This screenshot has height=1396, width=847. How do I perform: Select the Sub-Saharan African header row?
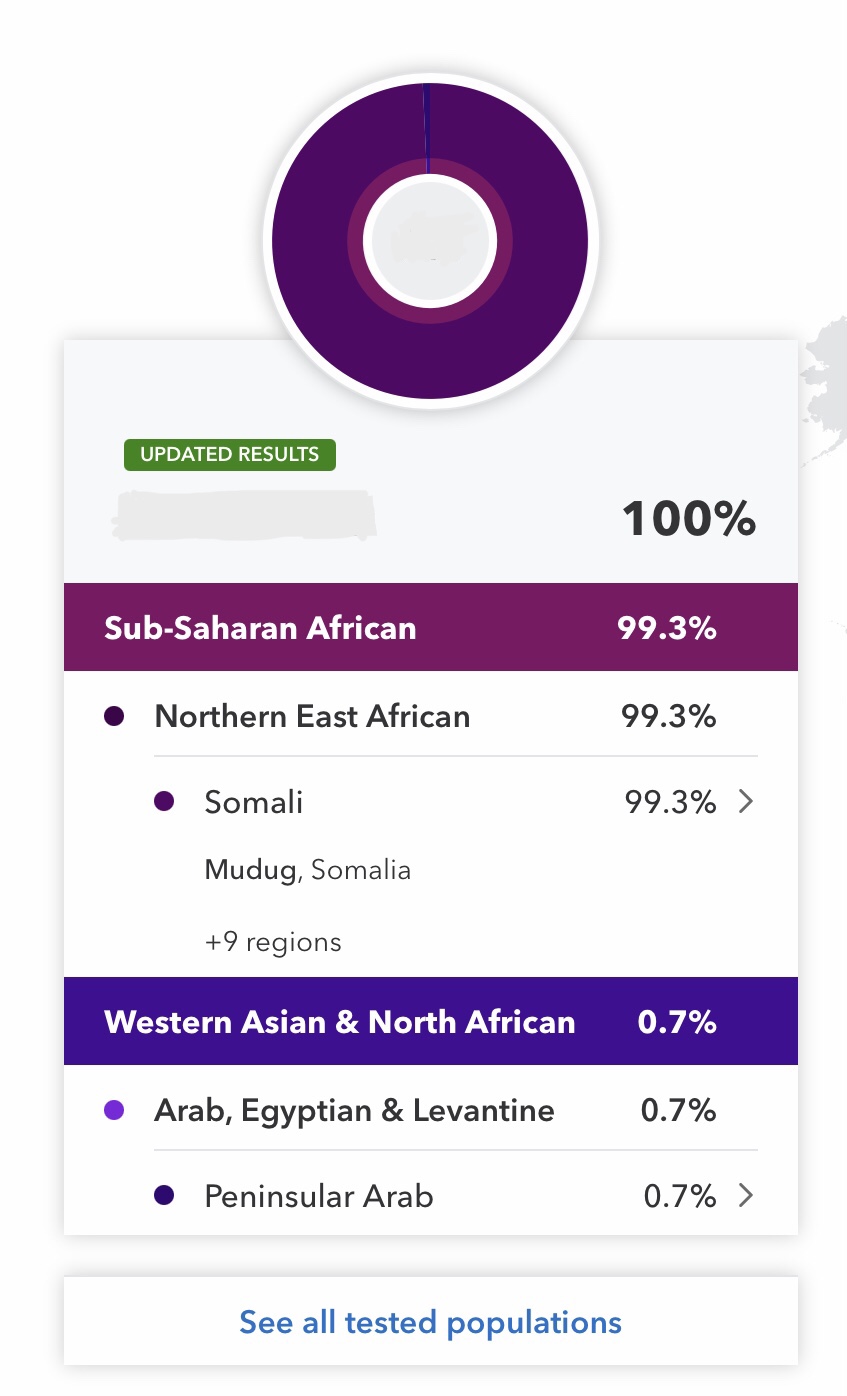coord(430,628)
